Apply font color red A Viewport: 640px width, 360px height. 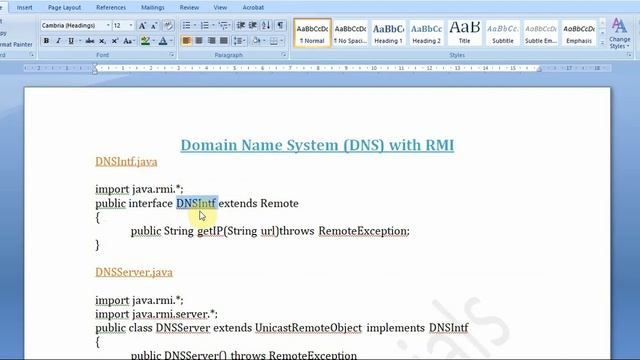[x=163, y=41]
